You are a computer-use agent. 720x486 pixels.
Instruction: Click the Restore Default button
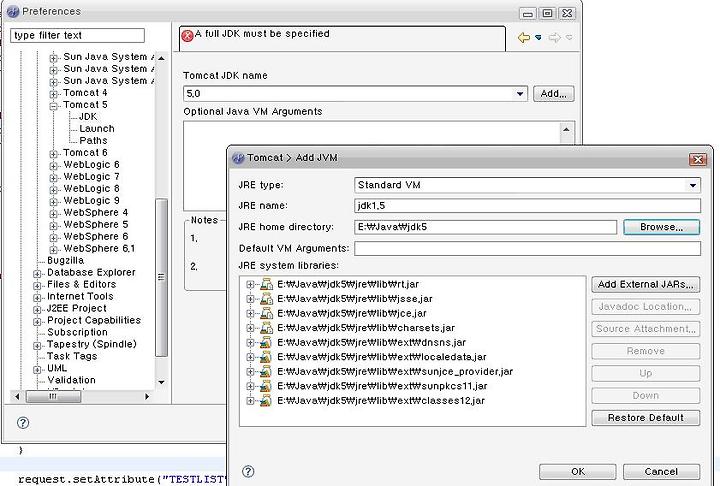(x=645, y=418)
